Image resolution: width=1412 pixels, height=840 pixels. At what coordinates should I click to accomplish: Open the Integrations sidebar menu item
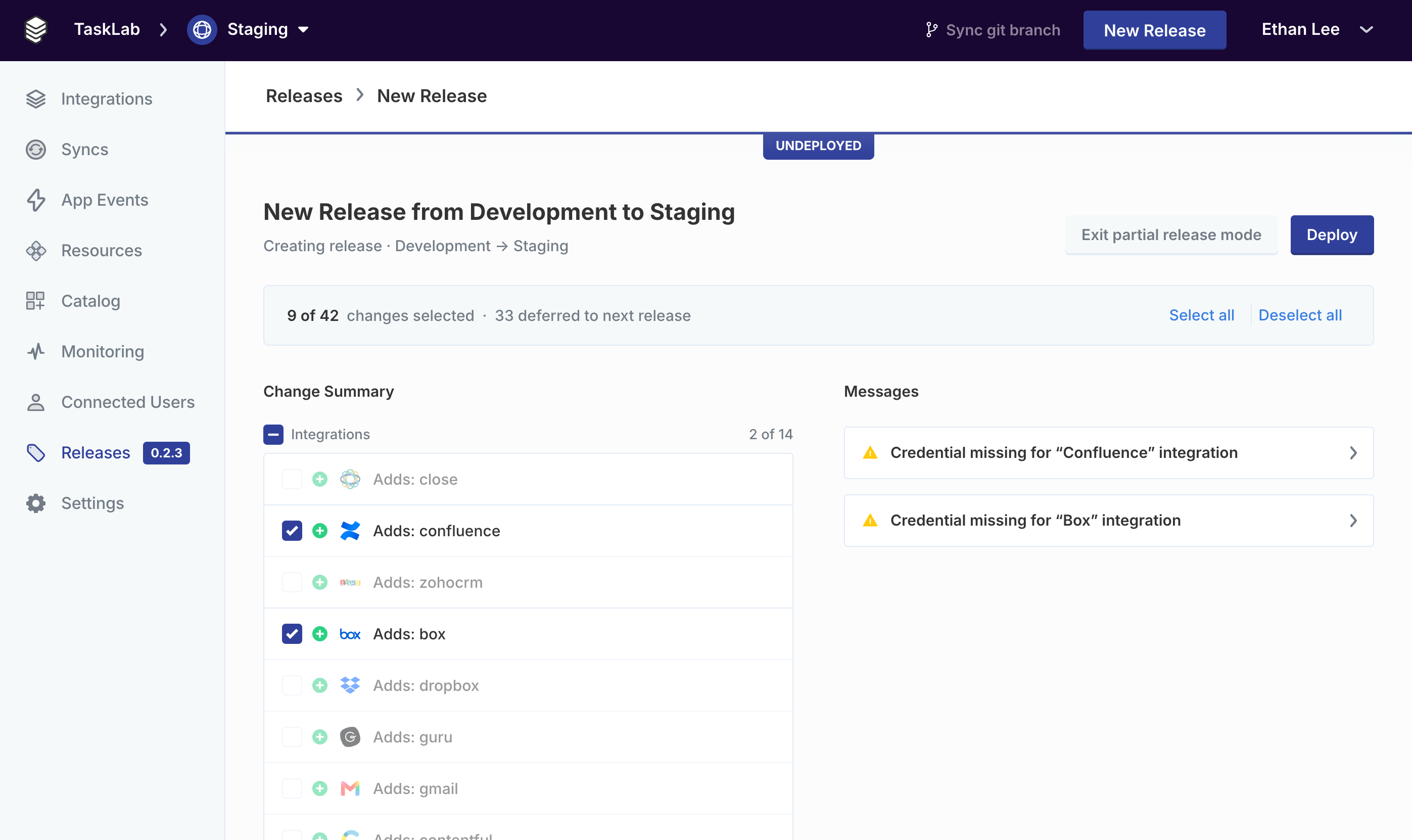coord(107,99)
